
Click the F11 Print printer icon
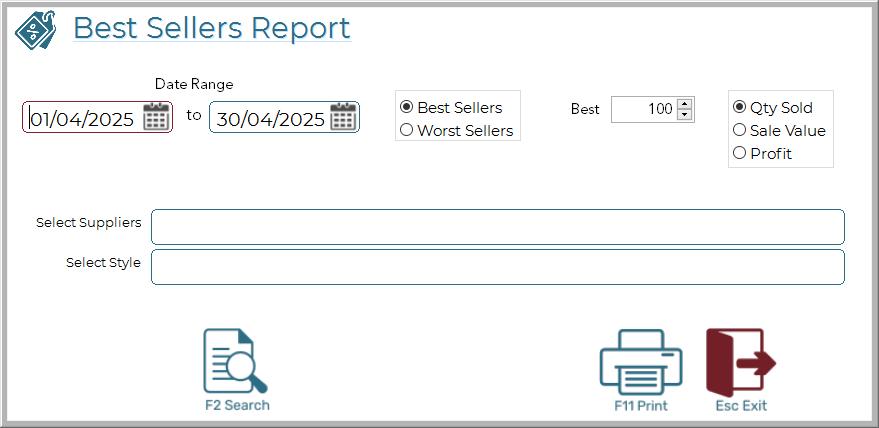(641, 362)
